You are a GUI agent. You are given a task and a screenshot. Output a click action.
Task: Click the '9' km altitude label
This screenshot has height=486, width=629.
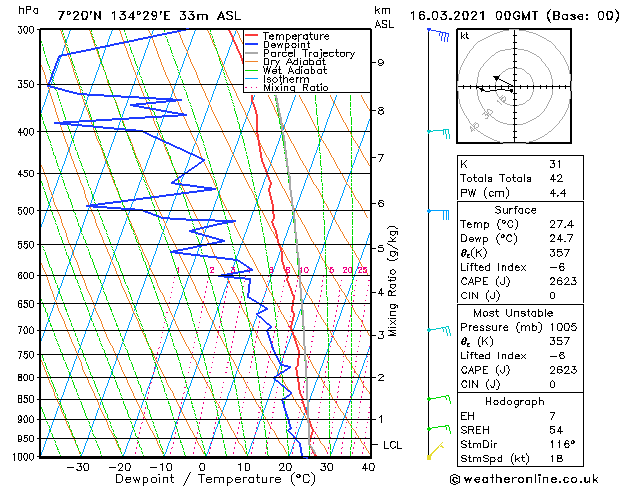pos(381,63)
